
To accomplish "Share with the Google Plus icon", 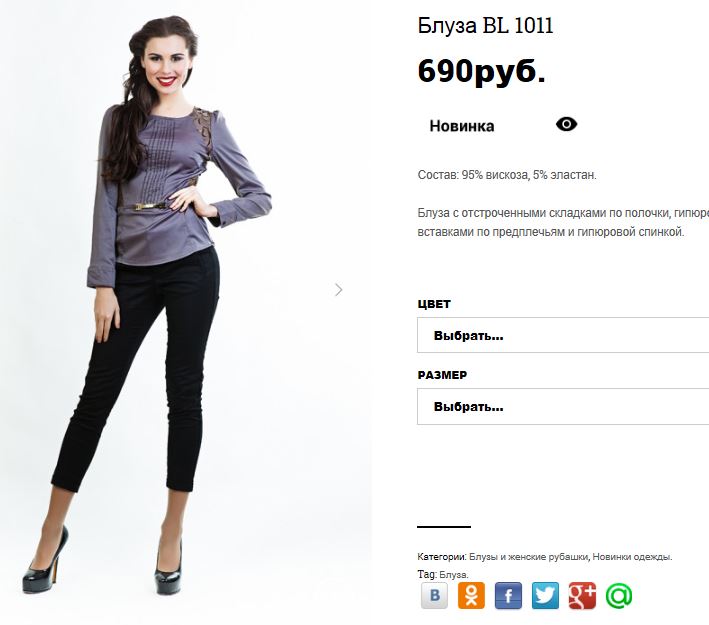I will point(582,596).
